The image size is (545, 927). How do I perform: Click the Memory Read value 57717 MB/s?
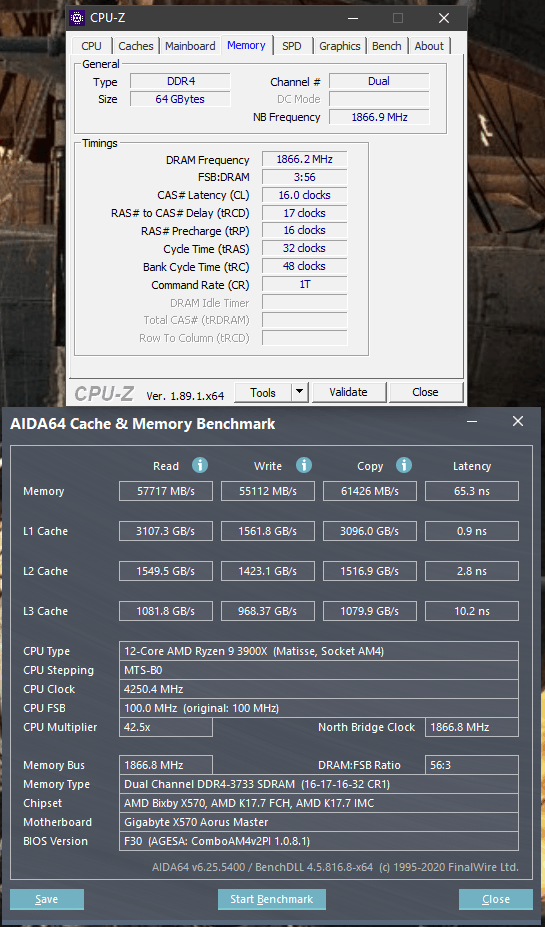166,491
